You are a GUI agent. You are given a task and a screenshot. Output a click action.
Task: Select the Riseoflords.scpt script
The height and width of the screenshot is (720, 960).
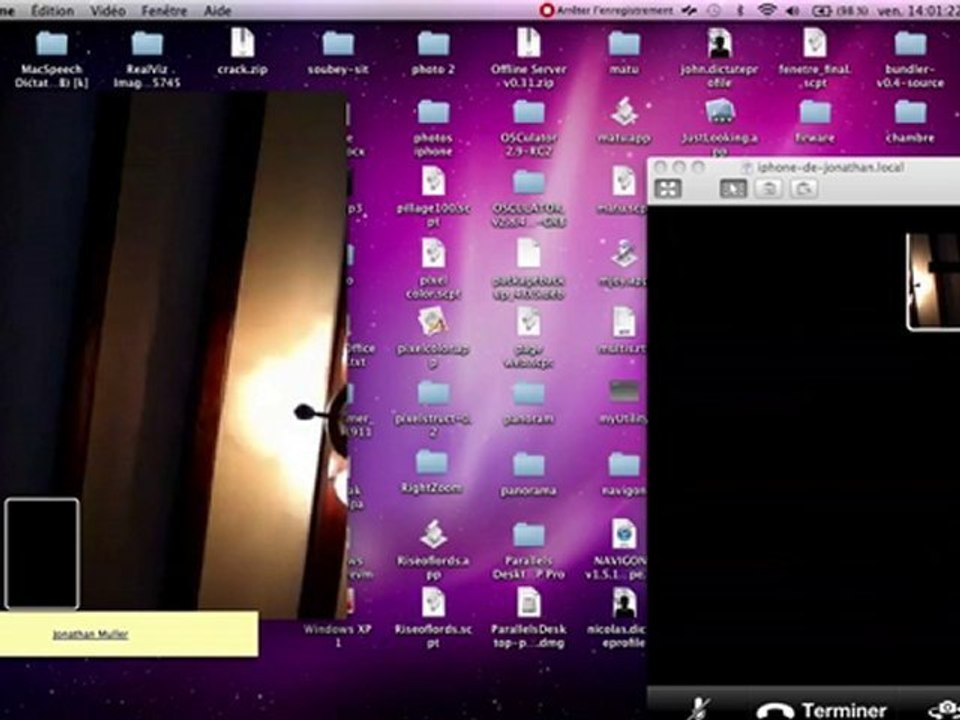coord(433,617)
